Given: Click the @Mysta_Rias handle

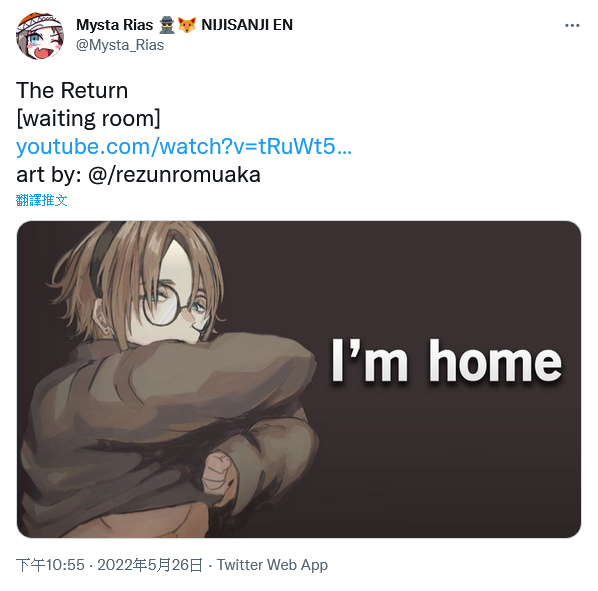Looking at the screenshot, I should 120,45.
